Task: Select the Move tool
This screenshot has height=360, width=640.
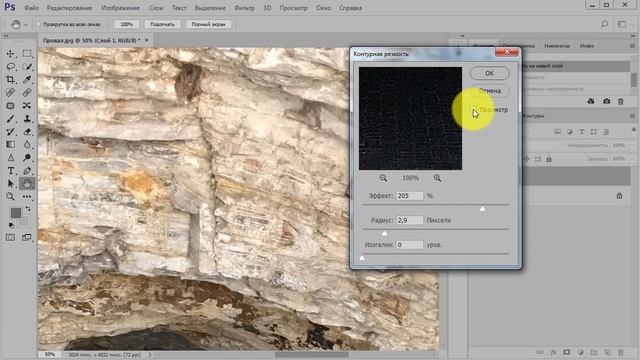Action: (x=11, y=53)
